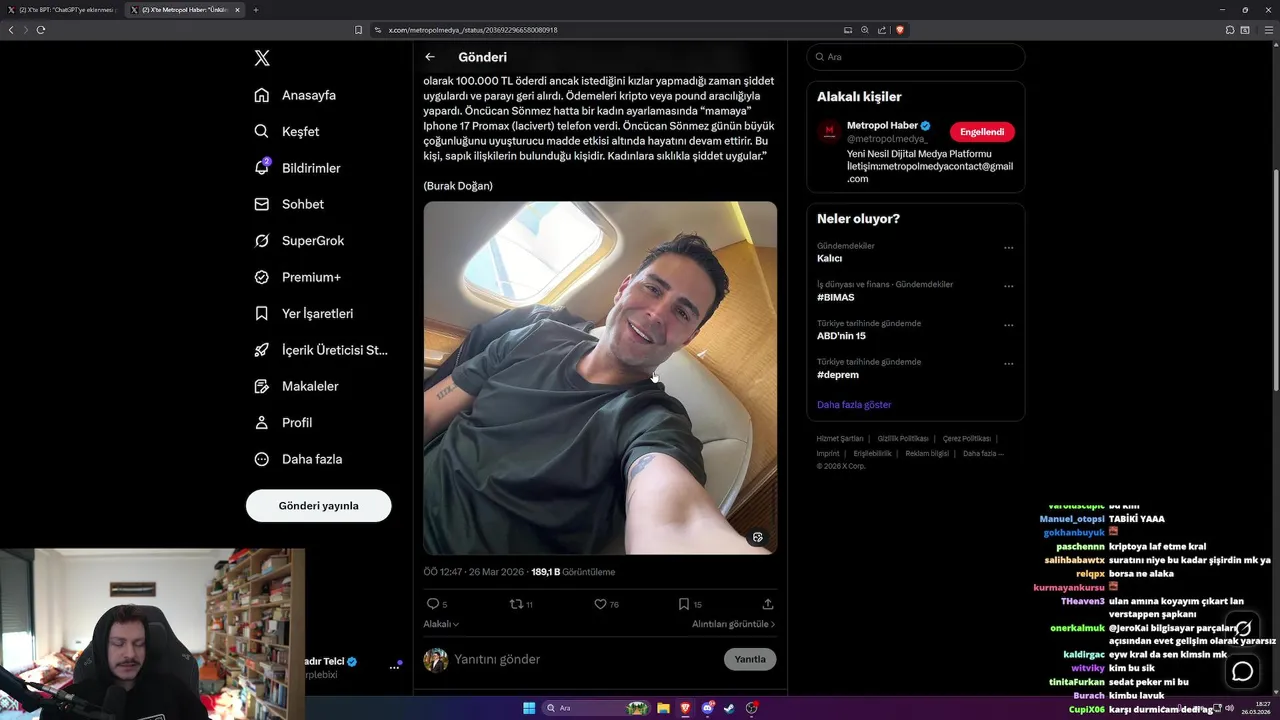Open the ABD'nin 15 trend
1280x720 pixels.
[x=841, y=336]
